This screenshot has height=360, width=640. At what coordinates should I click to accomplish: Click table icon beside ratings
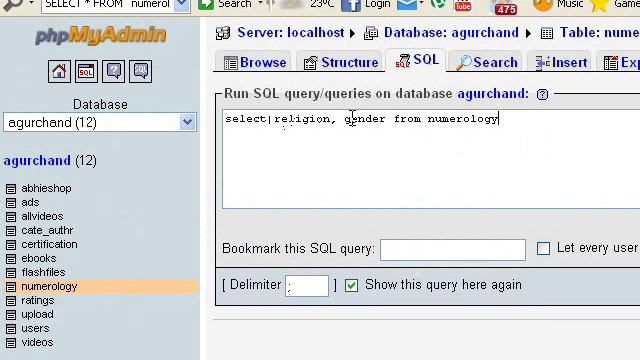[x=11, y=301]
